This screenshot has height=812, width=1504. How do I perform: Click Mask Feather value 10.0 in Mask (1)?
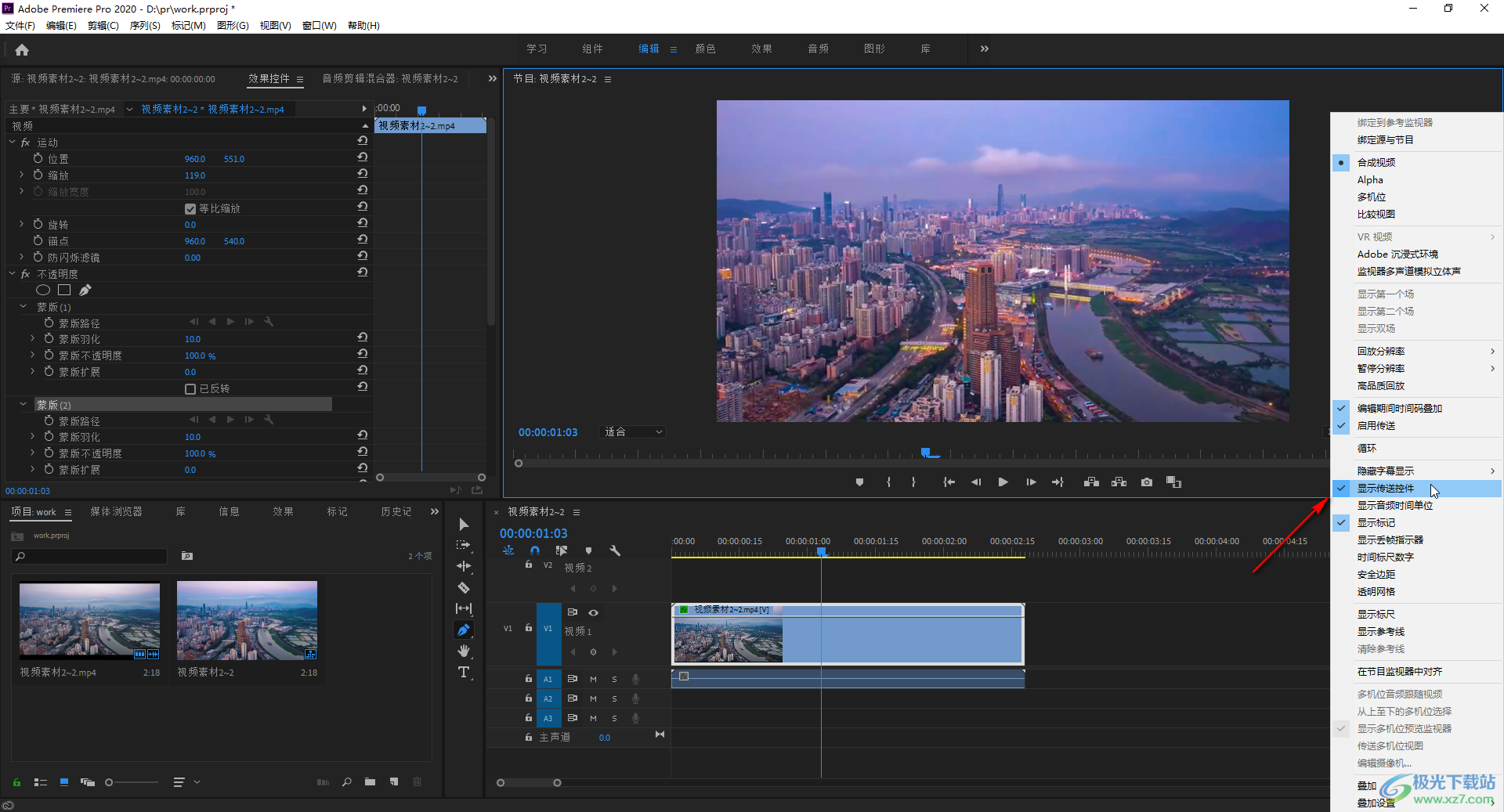click(x=193, y=339)
